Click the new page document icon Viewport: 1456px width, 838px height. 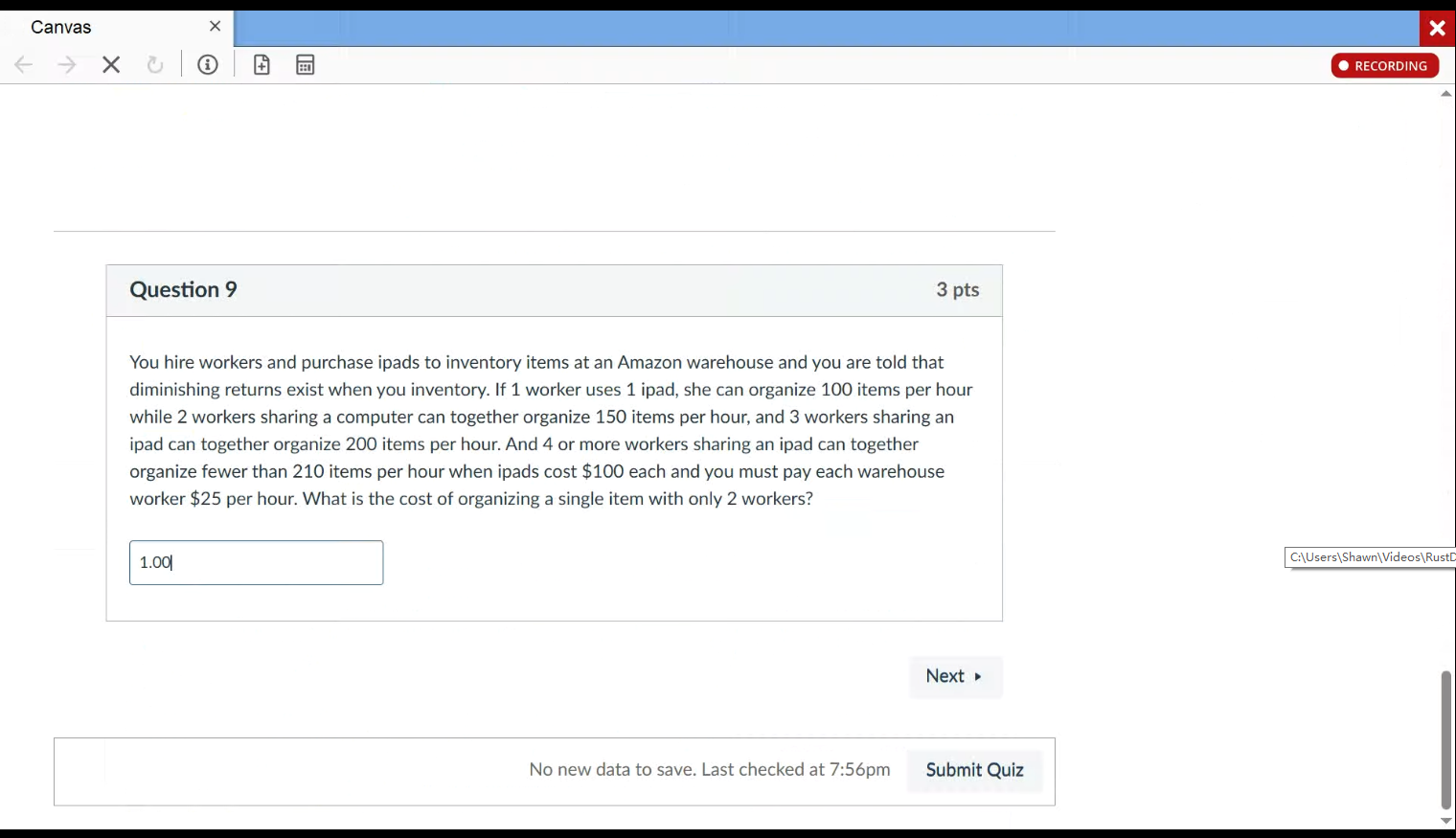click(262, 65)
